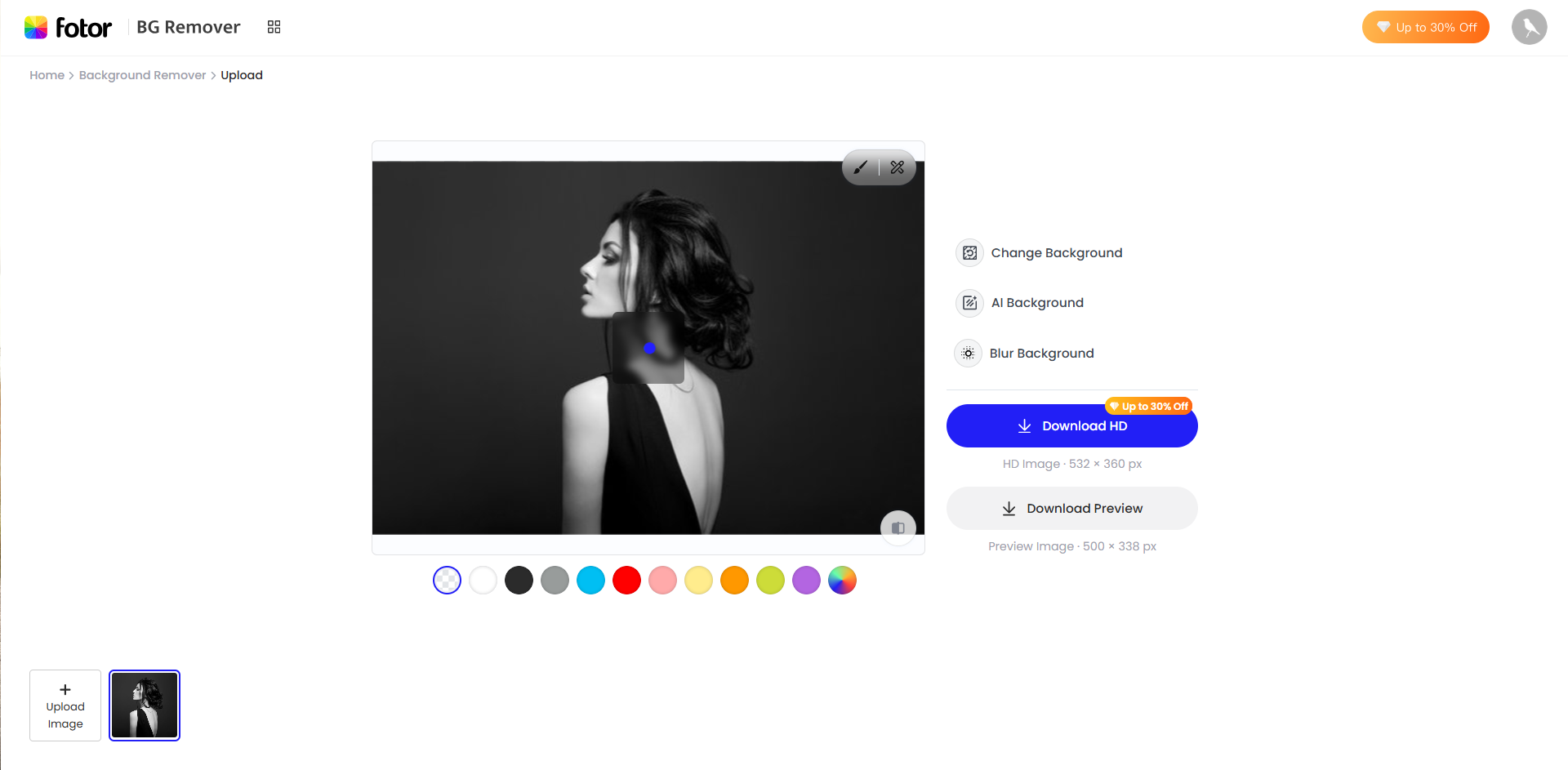Open the edit cutout tool with the pen-scissors icon
This screenshot has width=1568, height=770.
(898, 167)
